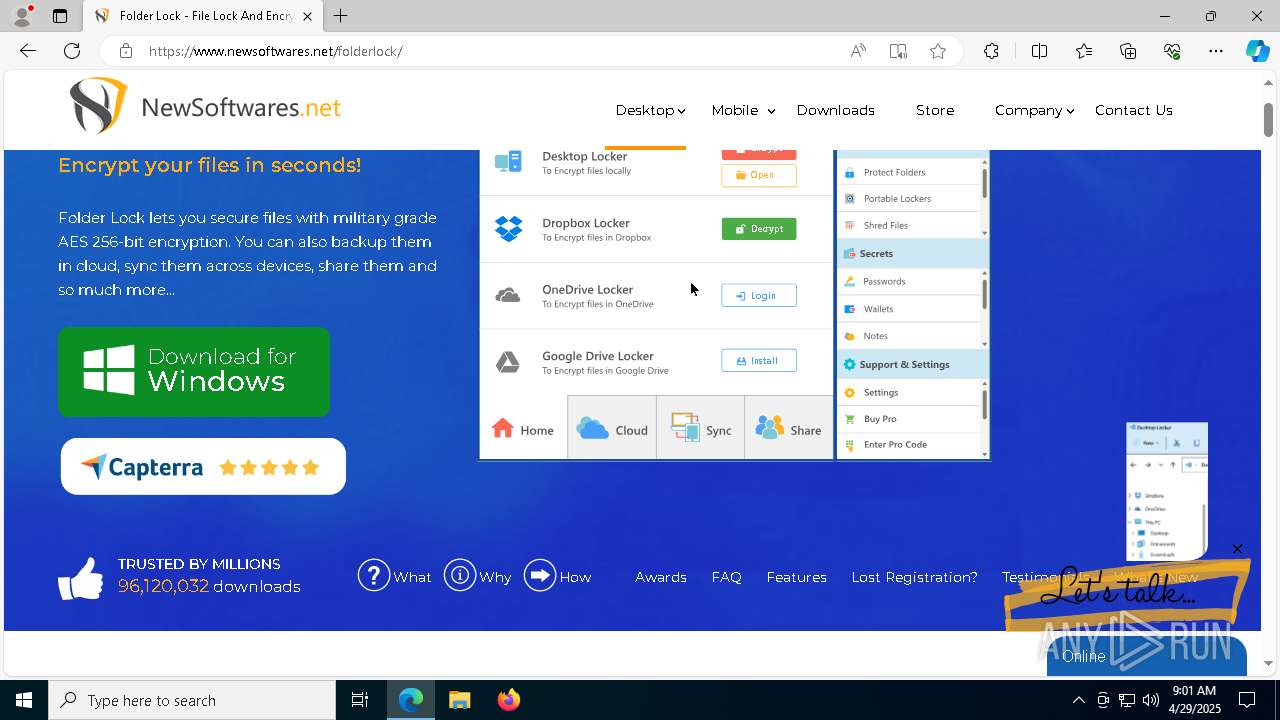Open Windows Start menu

pos(24,700)
